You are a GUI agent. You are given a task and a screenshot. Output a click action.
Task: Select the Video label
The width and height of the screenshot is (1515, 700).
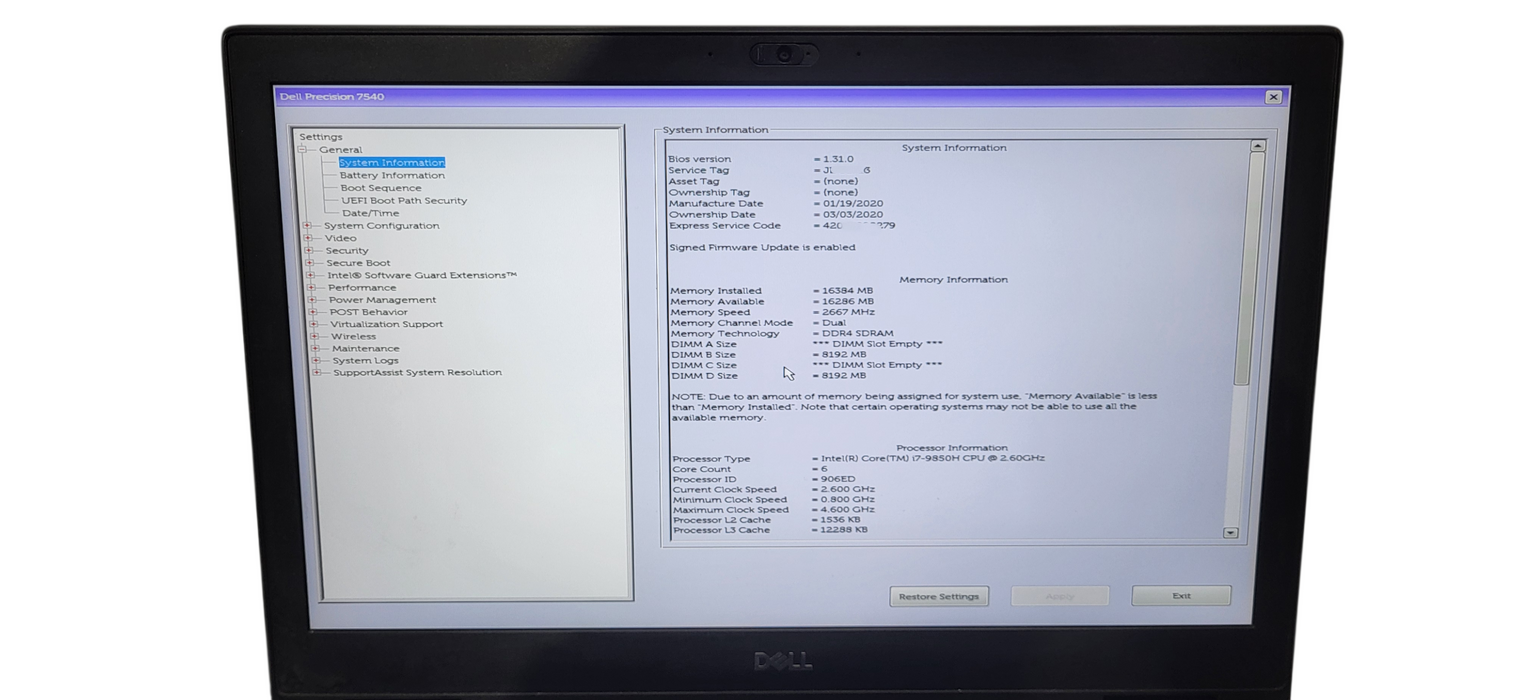point(341,238)
